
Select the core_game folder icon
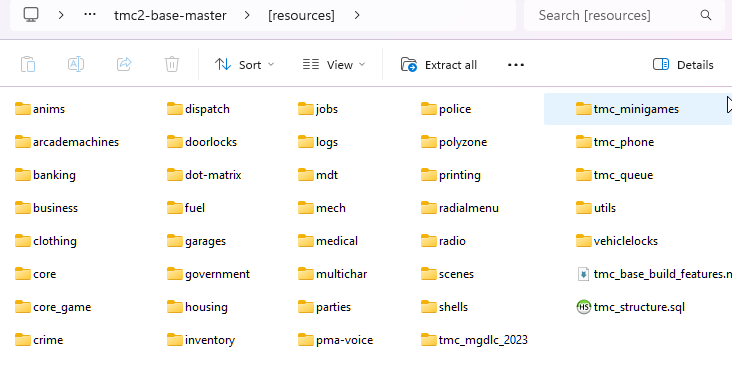[x=22, y=307]
